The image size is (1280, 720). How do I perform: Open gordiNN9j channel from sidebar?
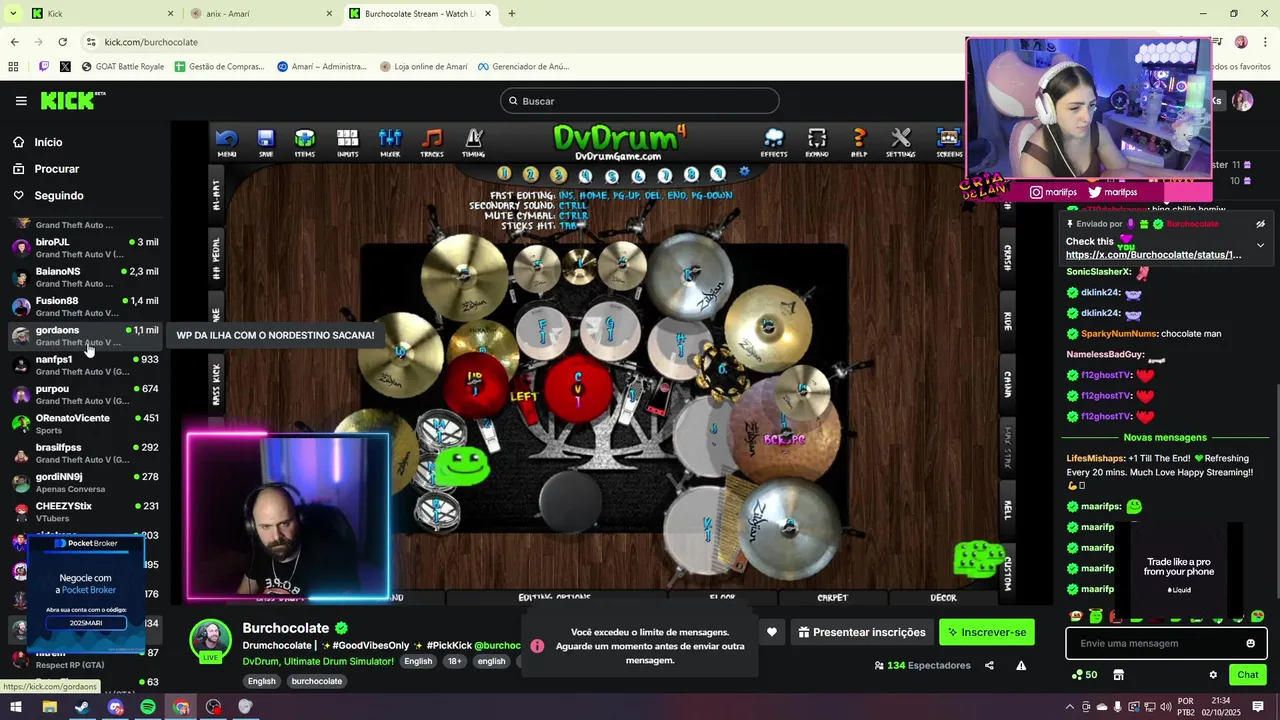tap(85, 482)
